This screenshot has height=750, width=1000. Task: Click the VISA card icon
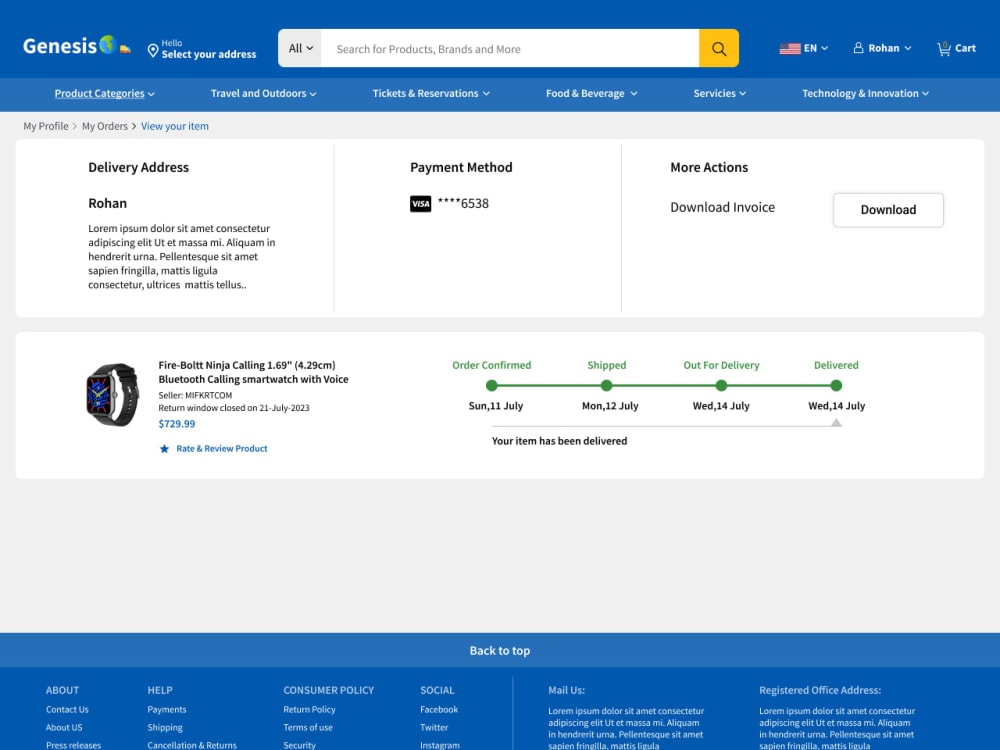(420, 203)
